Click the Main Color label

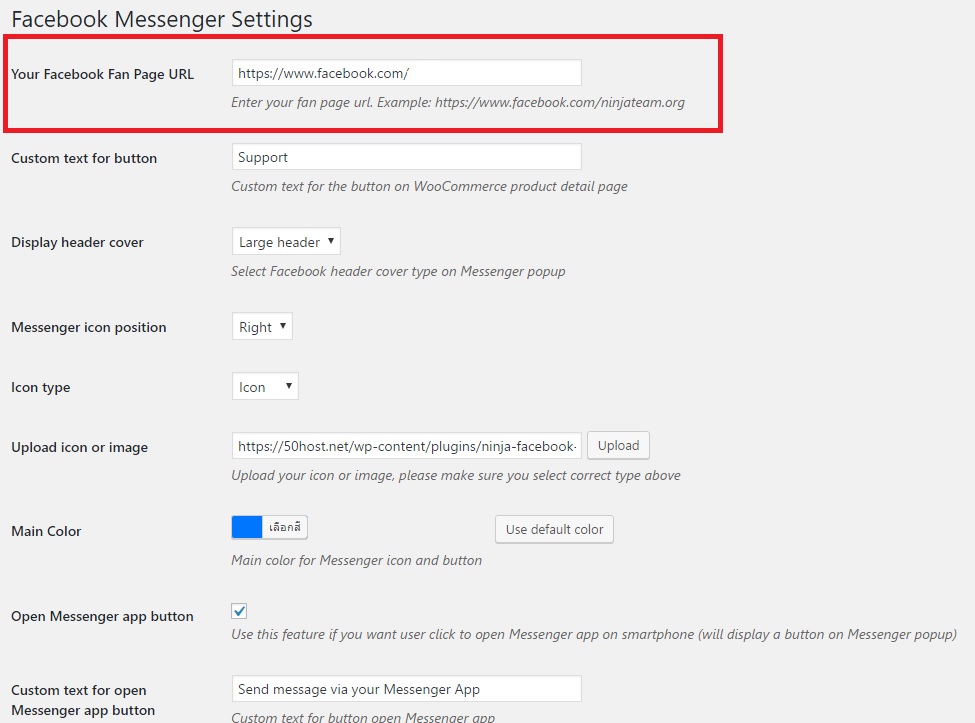tap(46, 531)
